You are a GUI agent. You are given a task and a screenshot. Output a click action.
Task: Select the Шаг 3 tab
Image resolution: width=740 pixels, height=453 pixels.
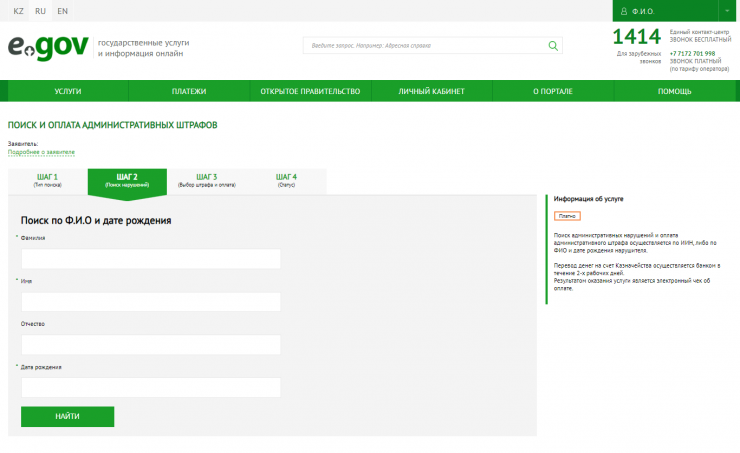click(206, 180)
